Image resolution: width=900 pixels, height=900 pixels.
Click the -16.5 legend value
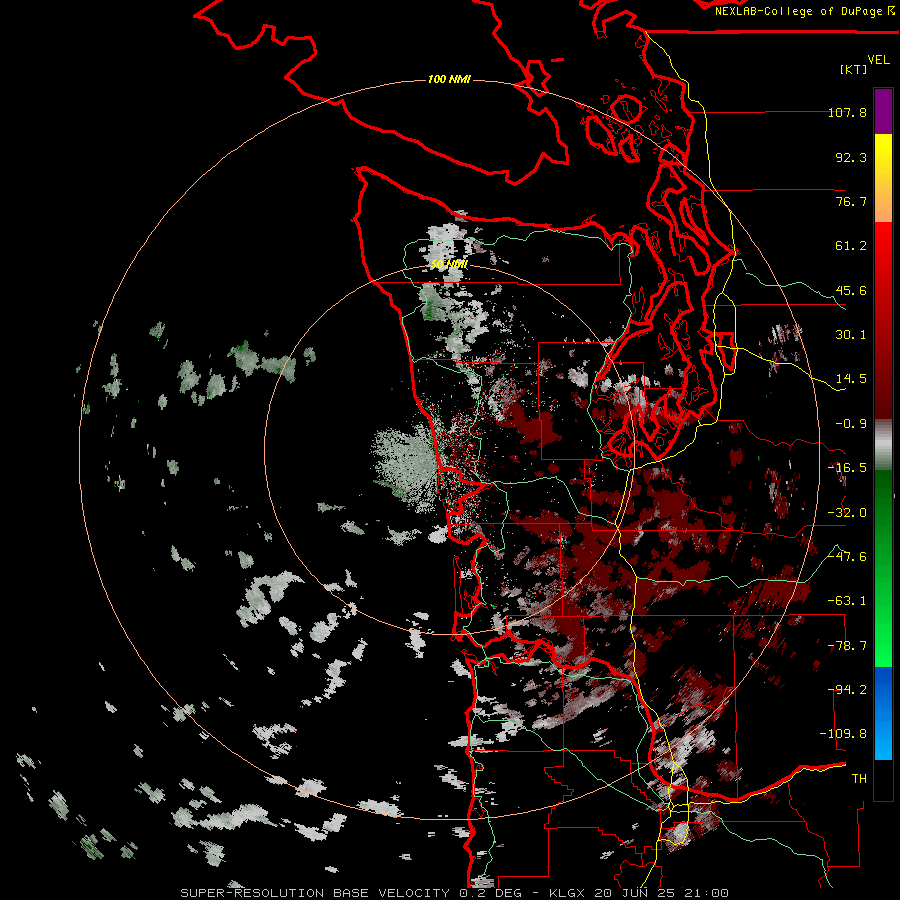847,468
